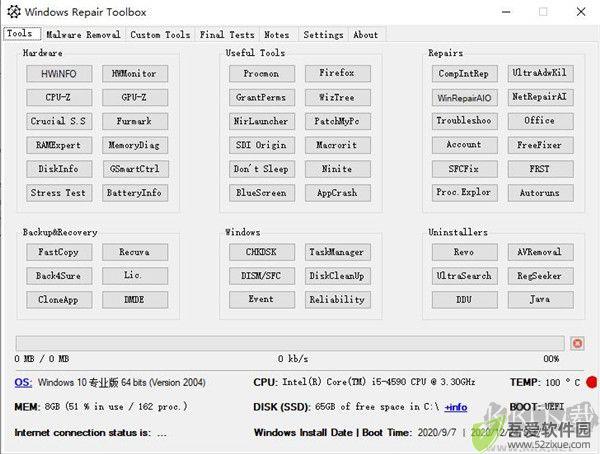The width and height of the screenshot is (600, 454).
Task: Open Proc.Explor
Action: tap(465, 193)
